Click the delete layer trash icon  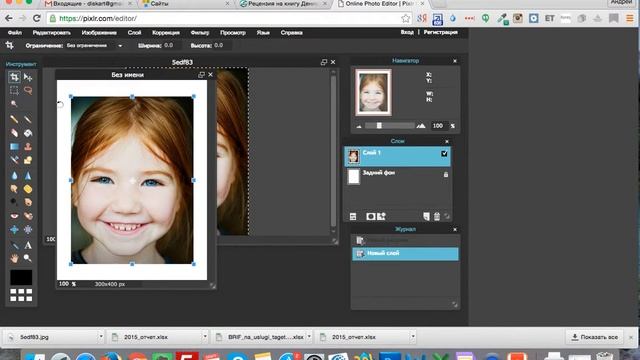(437, 216)
